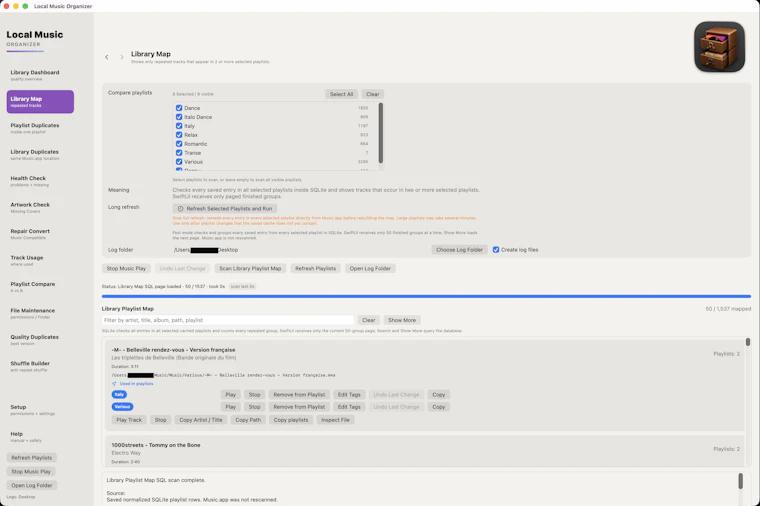Image resolution: width=760 pixels, height=506 pixels.
Task: Navigate forward with the right chevron
Action: [122, 57]
